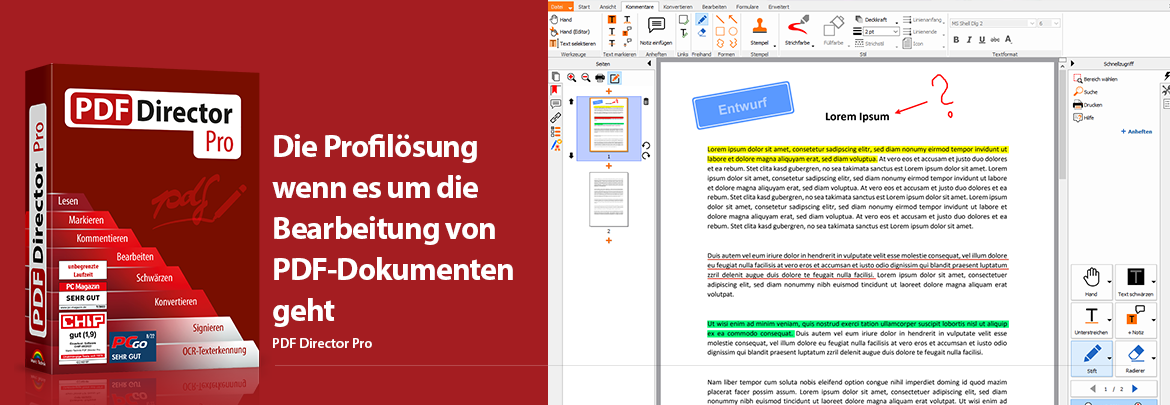1170x405 pixels.
Task: Select the Stempel stamp tool
Action: point(760,26)
